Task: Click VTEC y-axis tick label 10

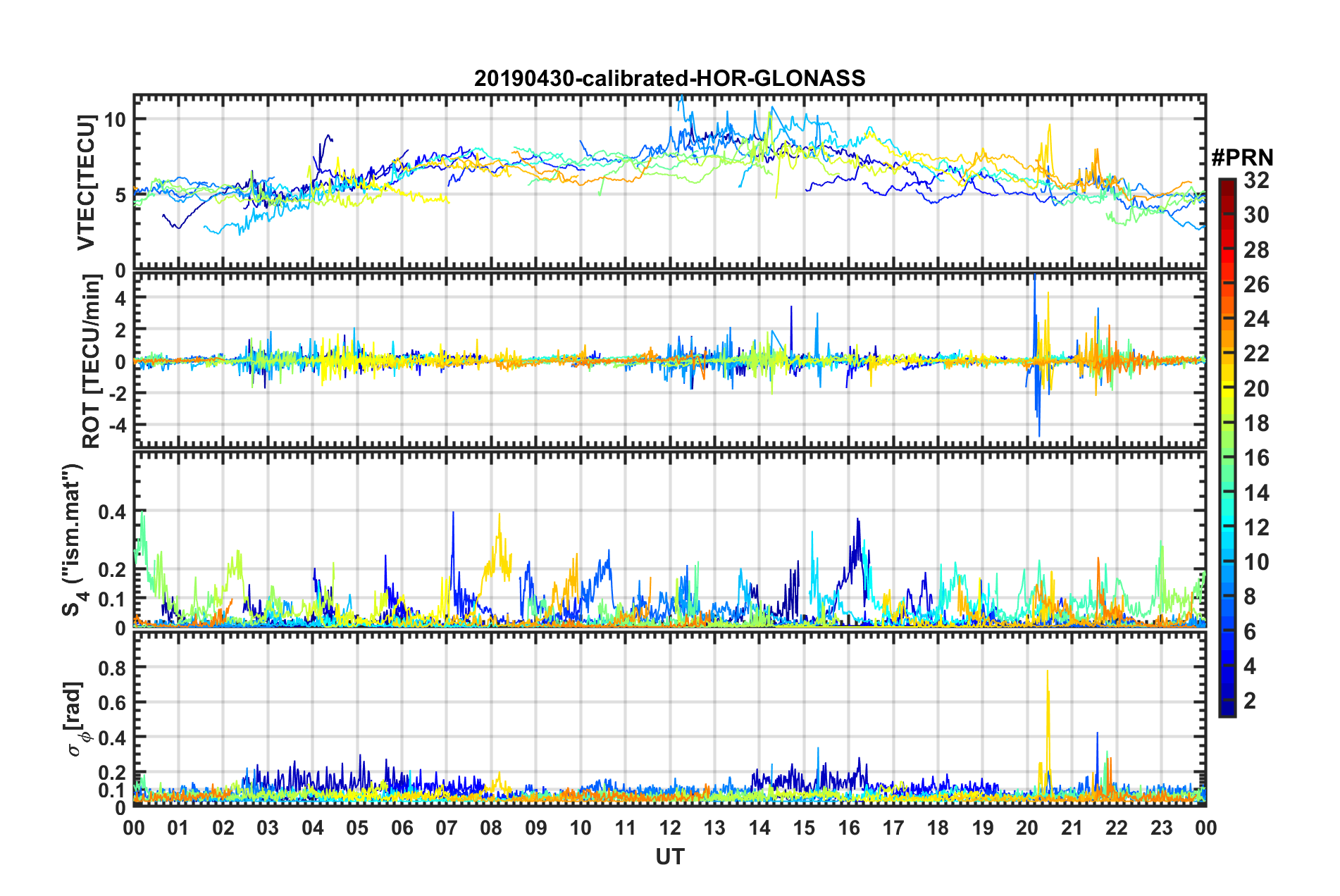Action: [115, 119]
